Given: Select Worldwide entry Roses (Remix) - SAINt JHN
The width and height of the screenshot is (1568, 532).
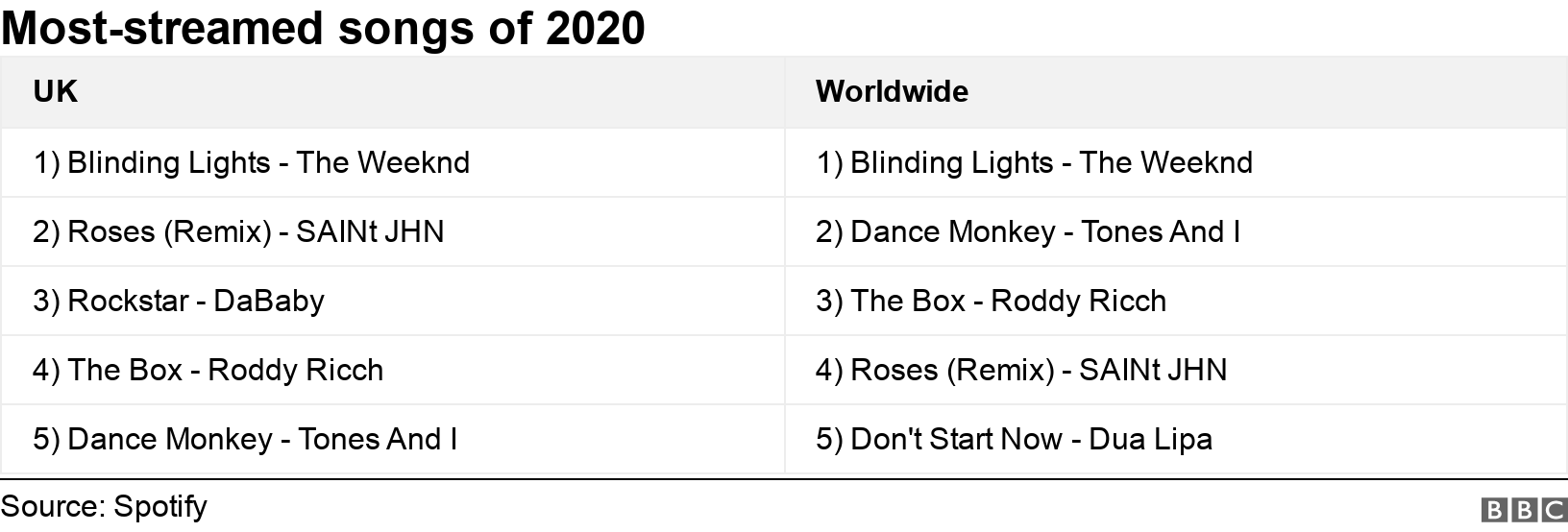Looking at the screenshot, I should 1021,370.
